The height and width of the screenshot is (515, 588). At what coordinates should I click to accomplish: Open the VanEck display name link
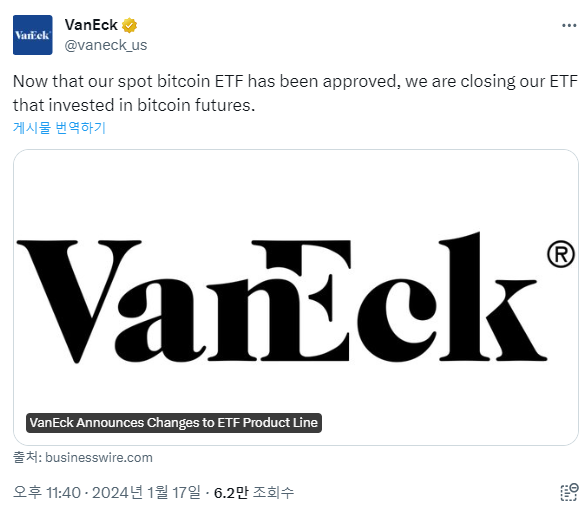91,25
